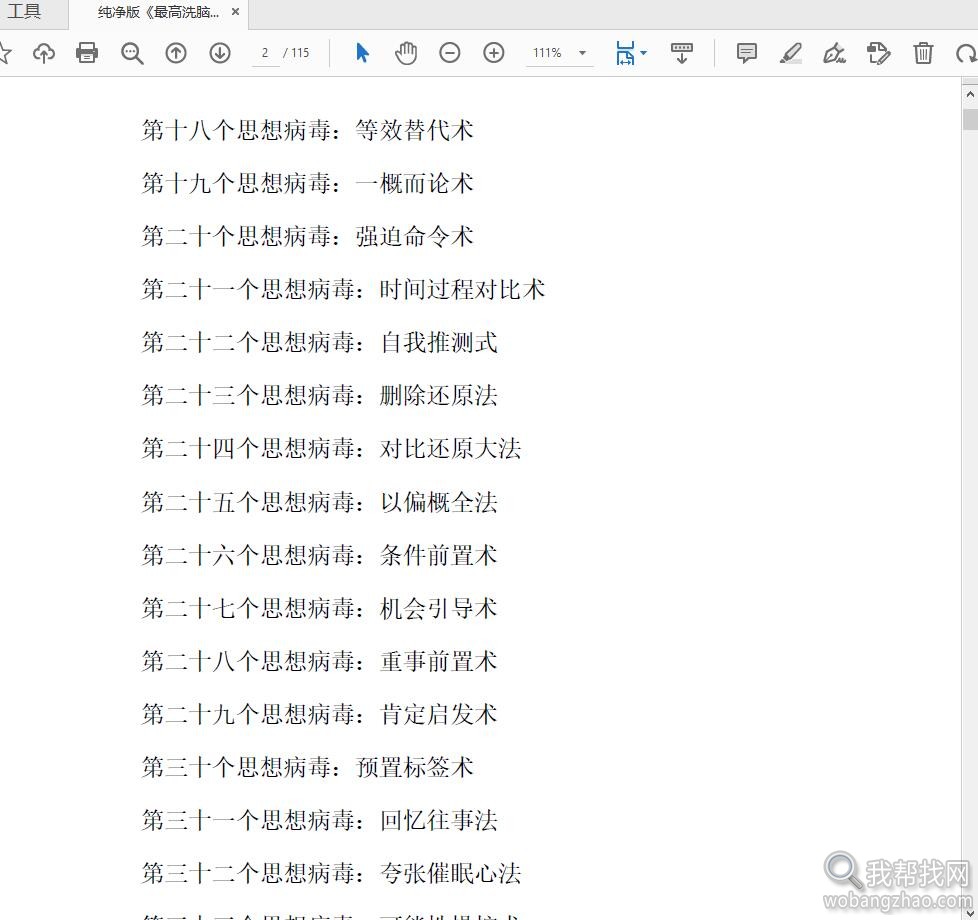Add a sticky note comment

747,53
